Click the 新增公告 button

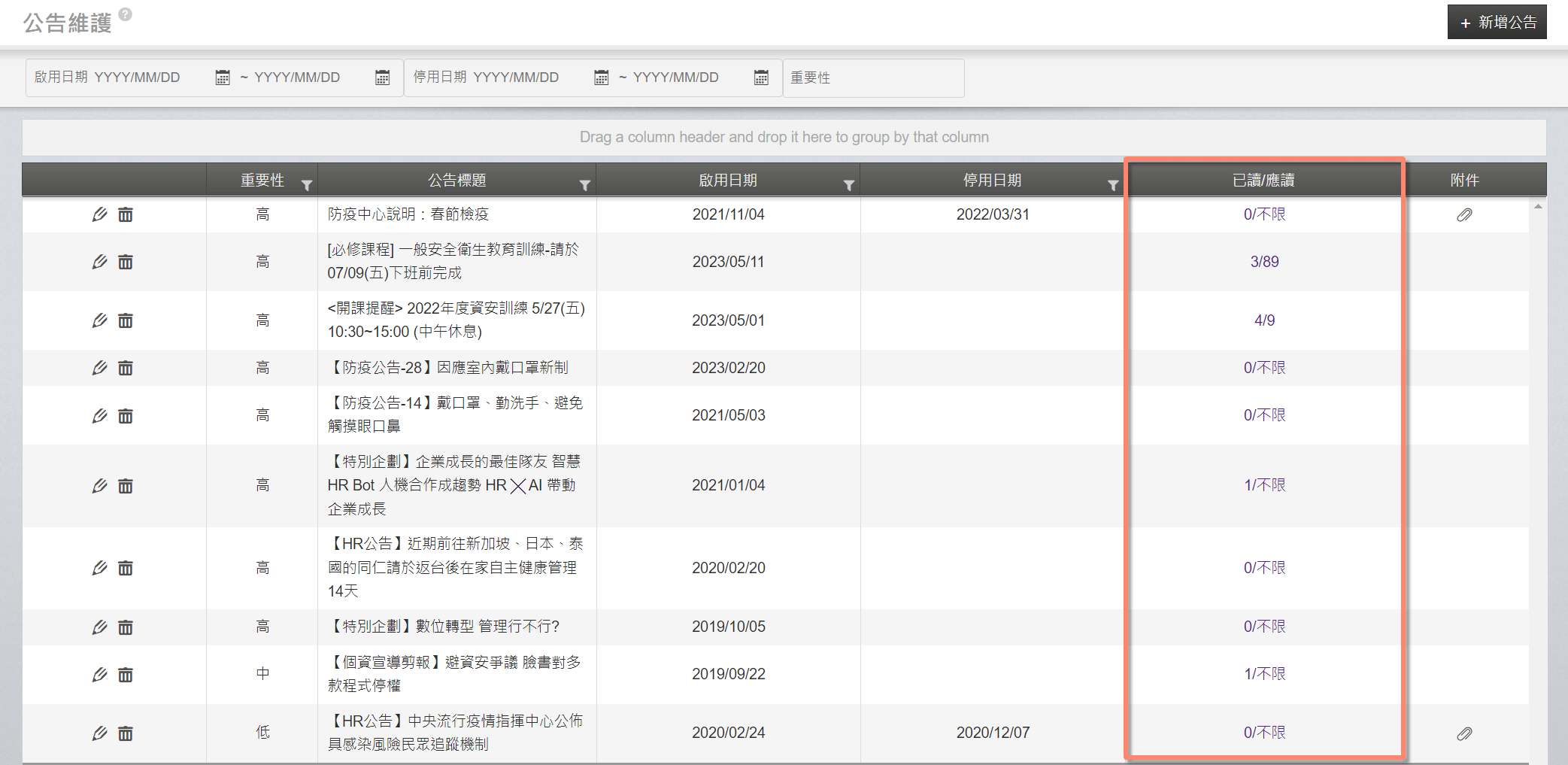(x=1497, y=23)
